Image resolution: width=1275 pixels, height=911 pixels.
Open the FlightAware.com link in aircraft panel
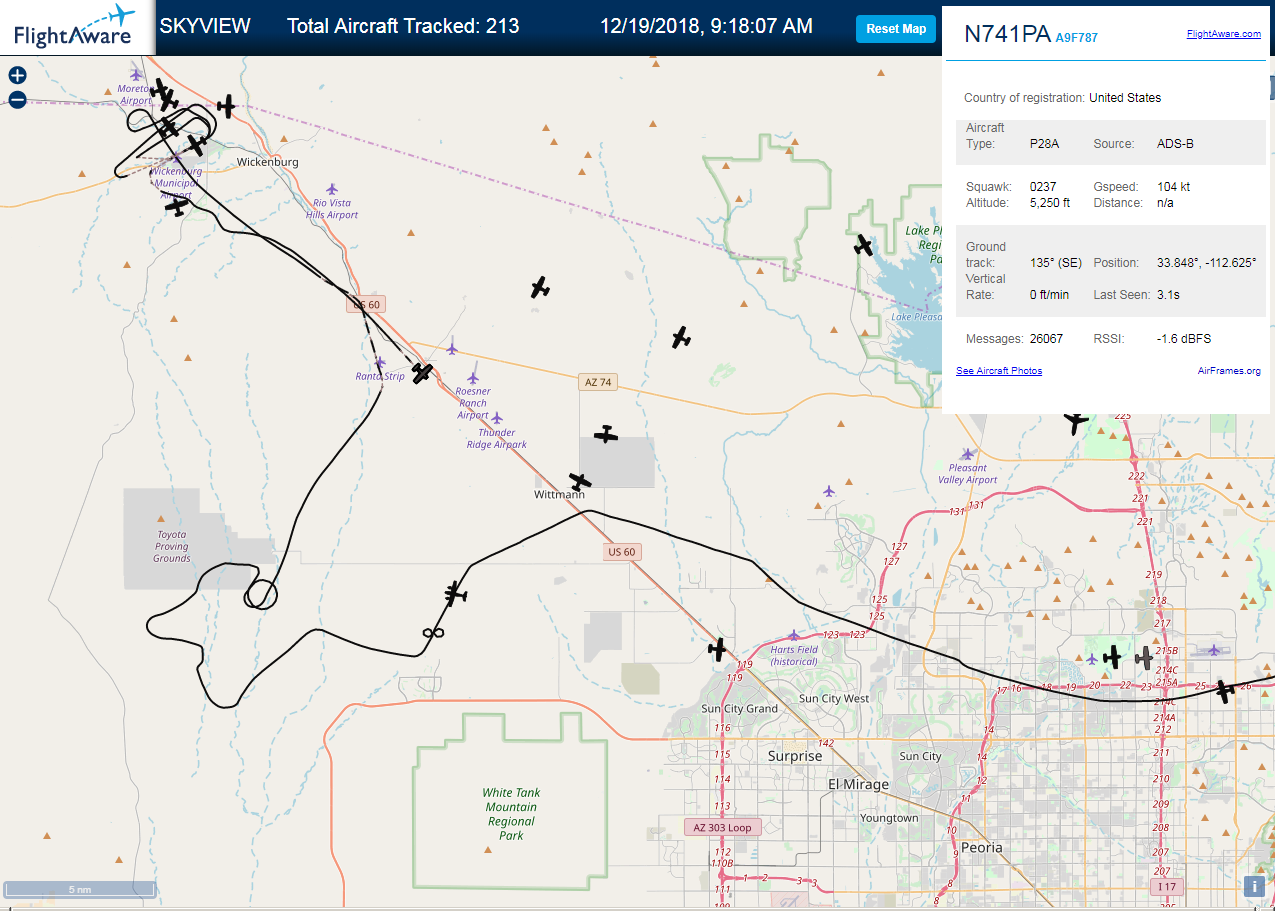pos(1223,34)
